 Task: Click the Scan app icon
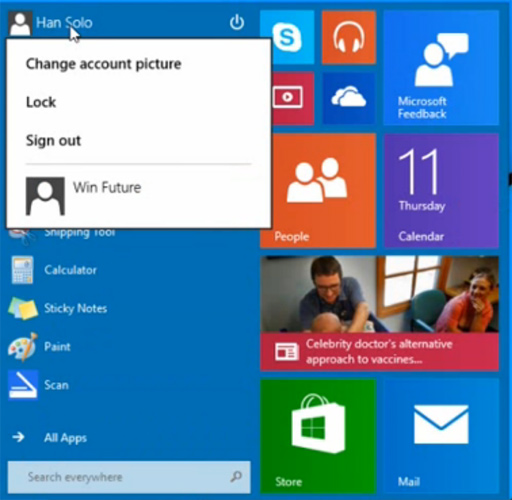coord(23,385)
